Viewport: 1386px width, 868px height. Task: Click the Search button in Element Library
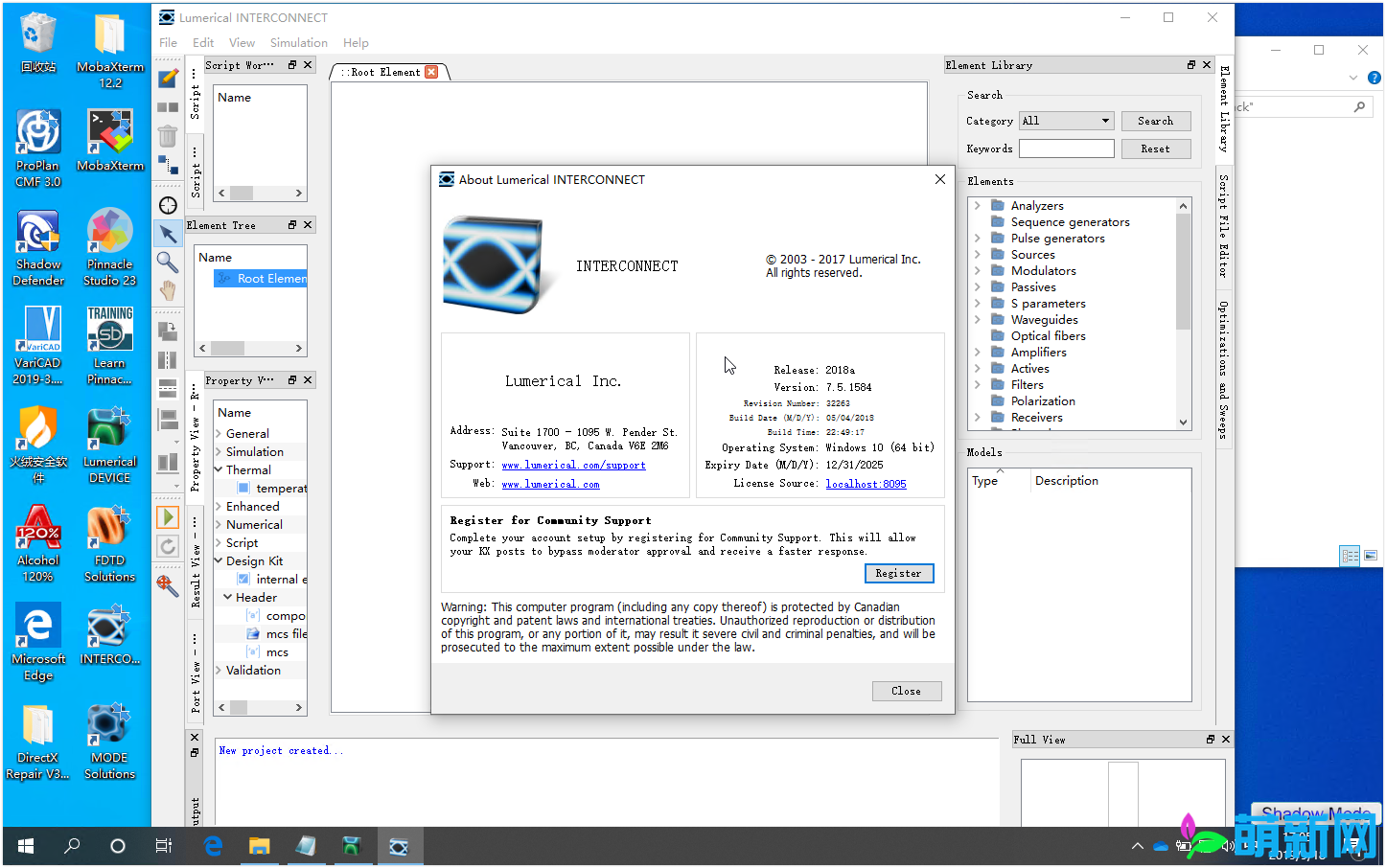pyautogui.click(x=1156, y=121)
